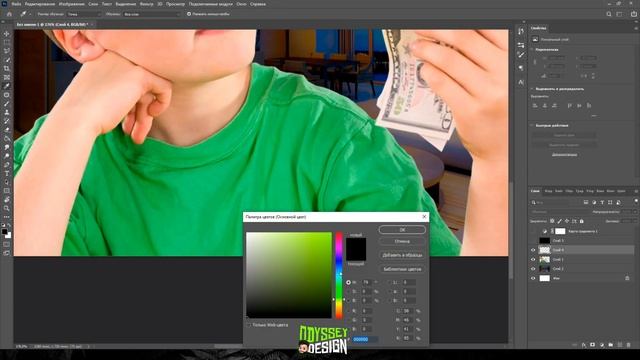Click the delete layer trash icon
Viewport: 640px width, 360px height.
pyautogui.click(x=628, y=345)
